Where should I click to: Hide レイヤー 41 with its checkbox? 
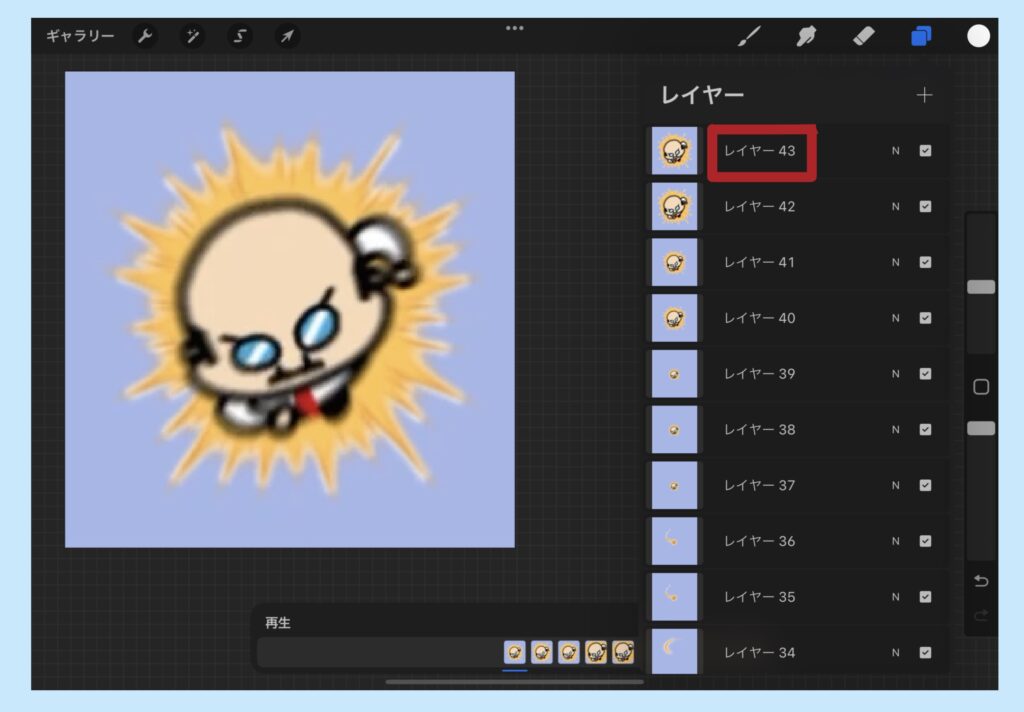[x=925, y=262]
